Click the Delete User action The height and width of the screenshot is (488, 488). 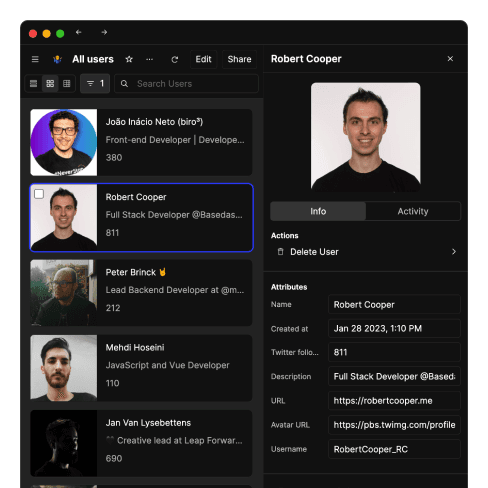pos(365,252)
